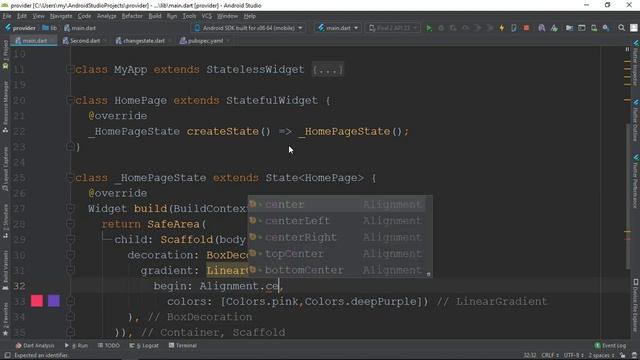The width and height of the screenshot is (640, 360).
Task: Open the Tools menu
Action: 189,16
